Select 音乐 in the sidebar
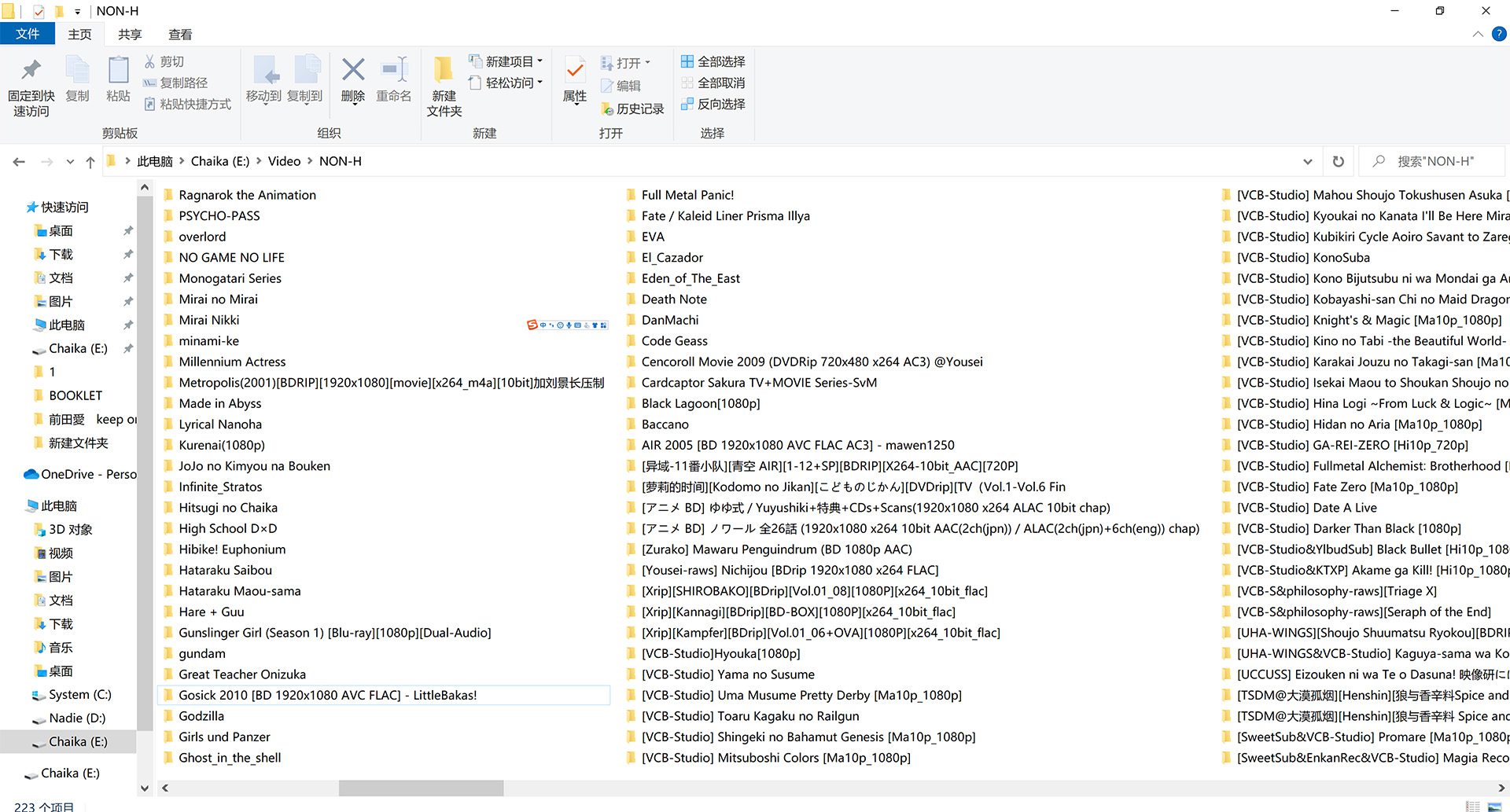Viewport: 1510px width, 812px height. pyautogui.click(x=61, y=648)
